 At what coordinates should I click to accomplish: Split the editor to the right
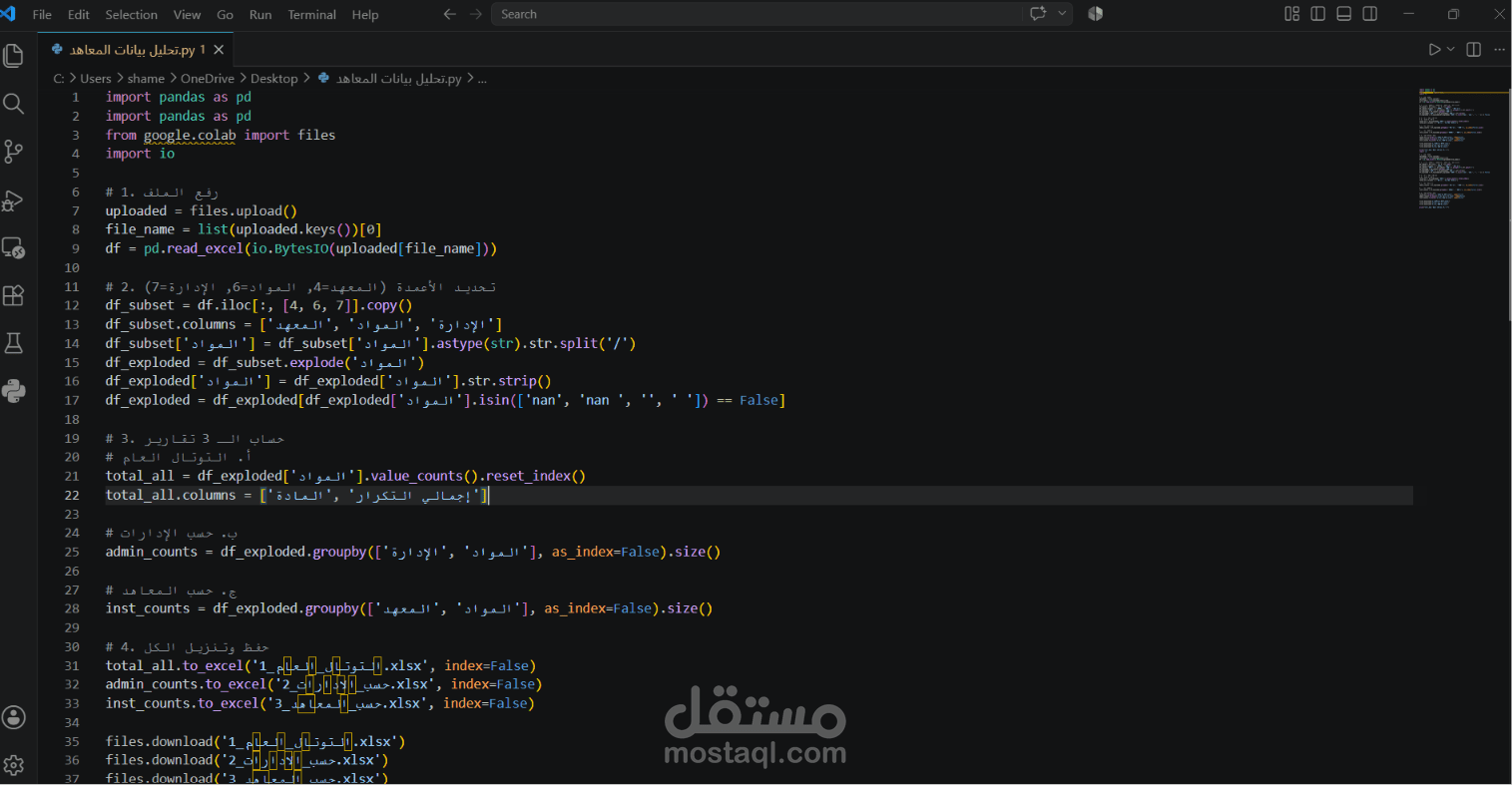click(x=1473, y=50)
